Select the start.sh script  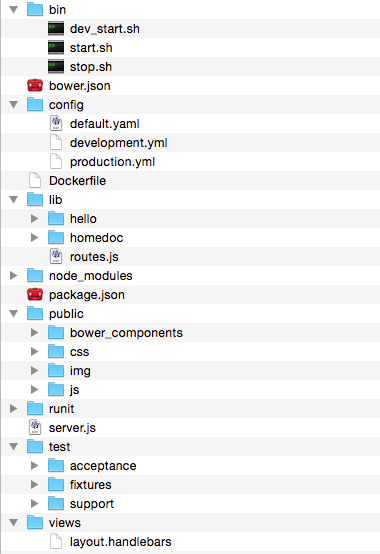[x=191, y=48]
